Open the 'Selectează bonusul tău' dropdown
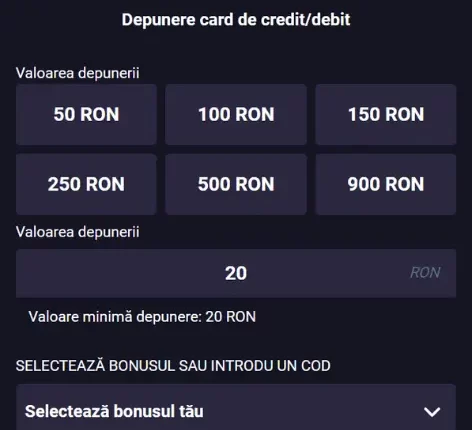 click(236, 407)
